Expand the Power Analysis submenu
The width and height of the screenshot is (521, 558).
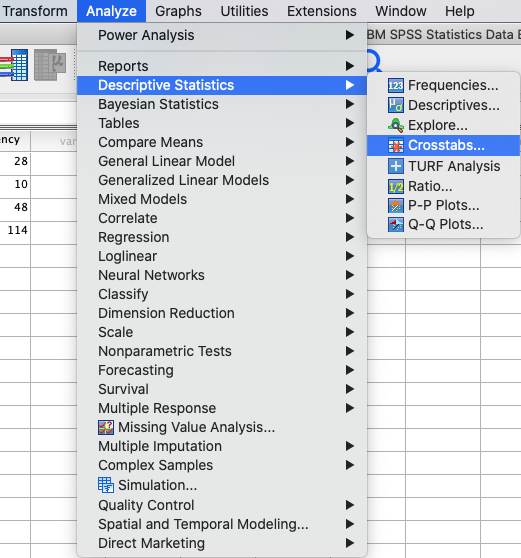(x=222, y=35)
